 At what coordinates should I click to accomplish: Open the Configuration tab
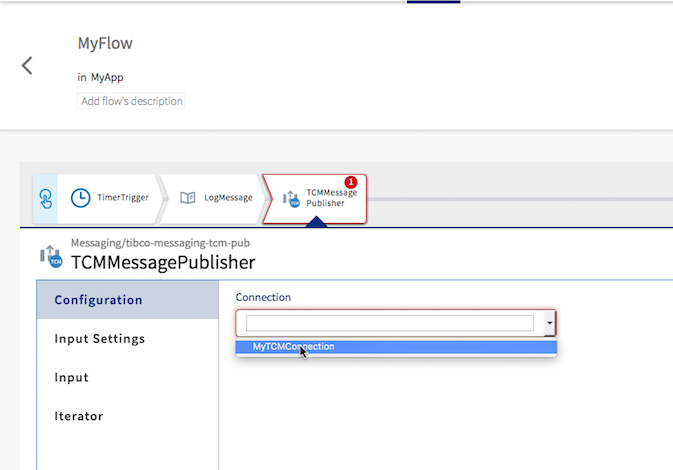click(x=128, y=300)
